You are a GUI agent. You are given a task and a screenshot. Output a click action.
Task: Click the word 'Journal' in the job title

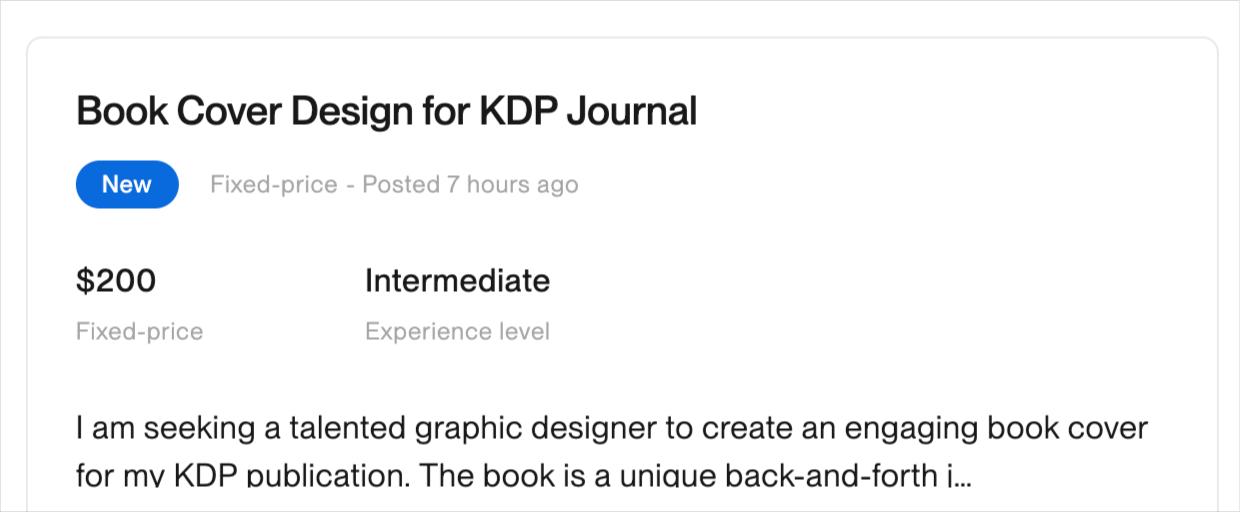(631, 111)
